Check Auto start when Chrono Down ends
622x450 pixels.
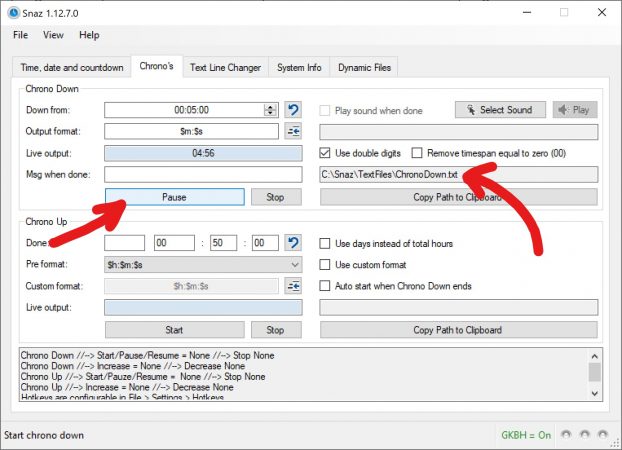(x=325, y=286)
